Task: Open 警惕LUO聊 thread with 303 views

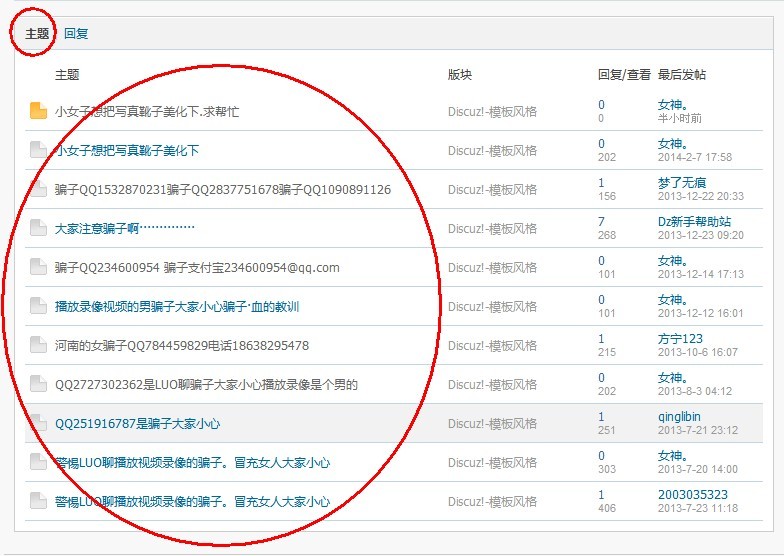Action: 192,462
